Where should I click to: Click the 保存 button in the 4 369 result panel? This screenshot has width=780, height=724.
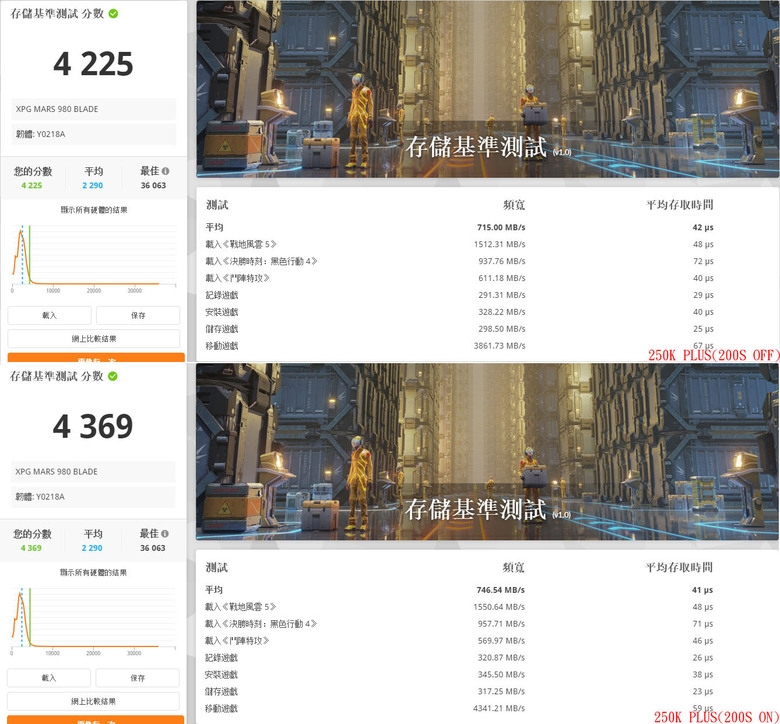(x=137, y=678)
